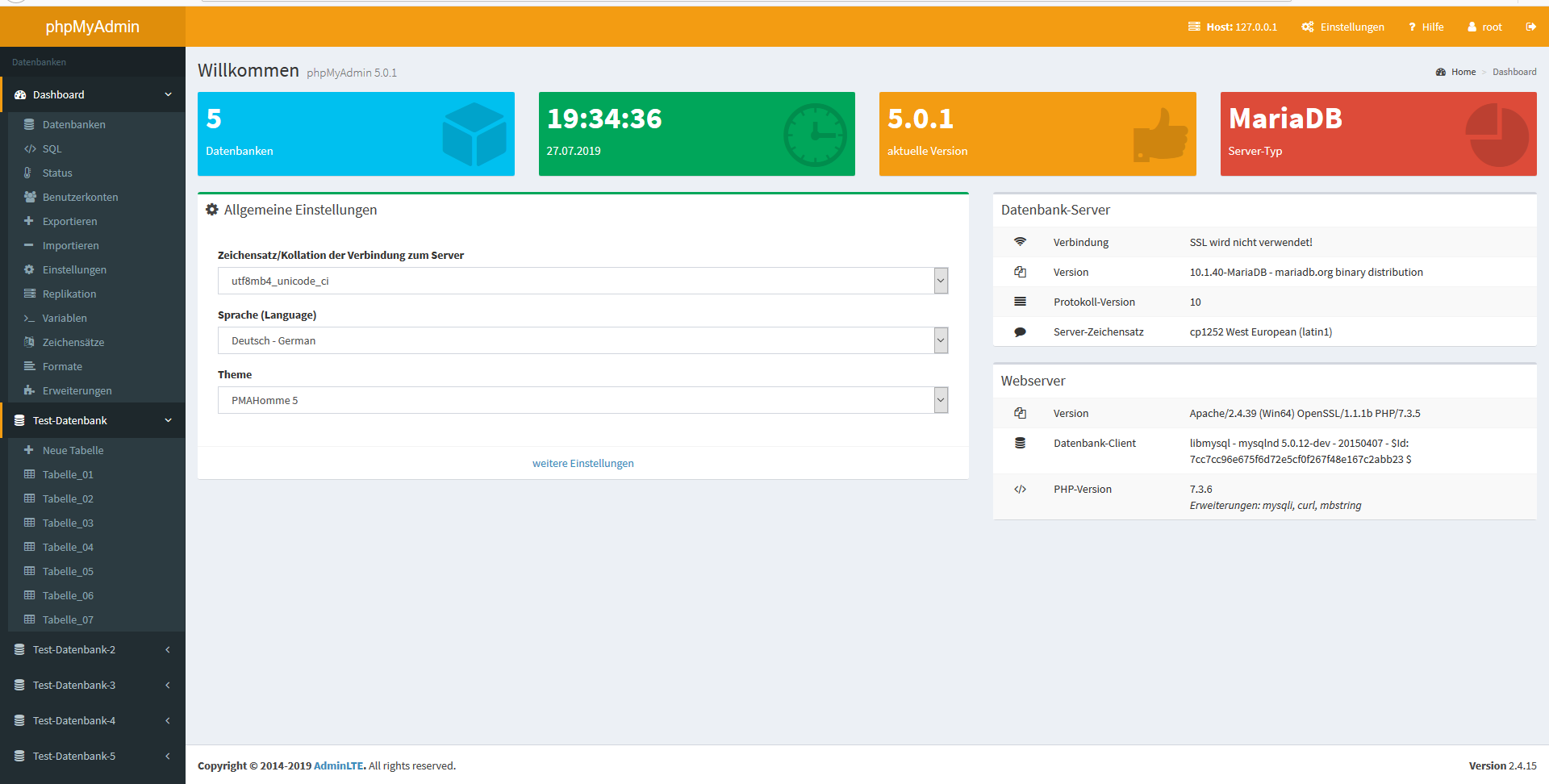Collapse the Dashboard menu chevron
Viewport: 1549px width, 784px height.
click(x=168, y=94)
